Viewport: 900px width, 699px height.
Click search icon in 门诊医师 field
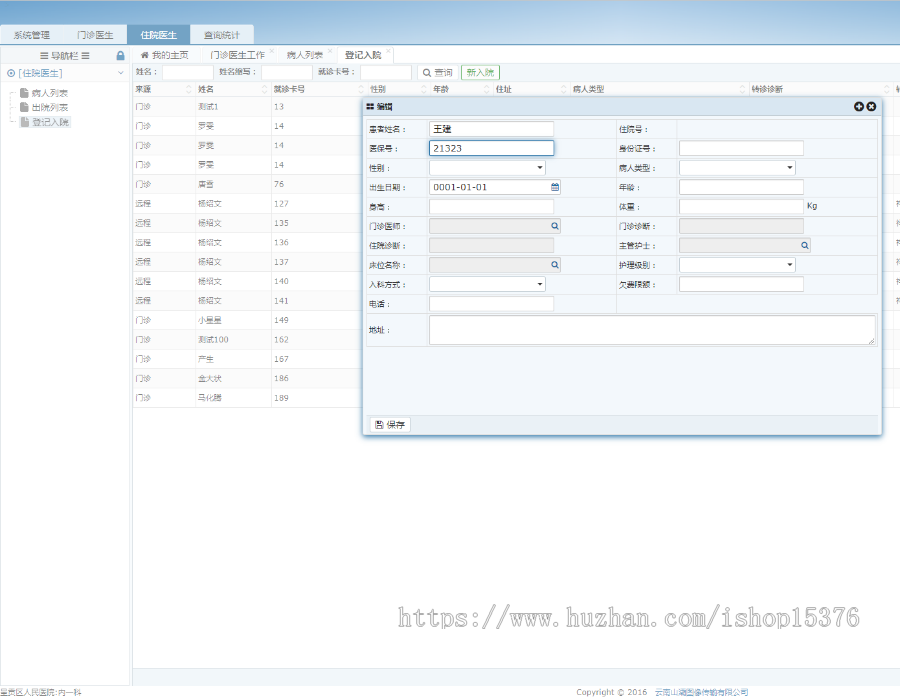[x=555, y=226]
